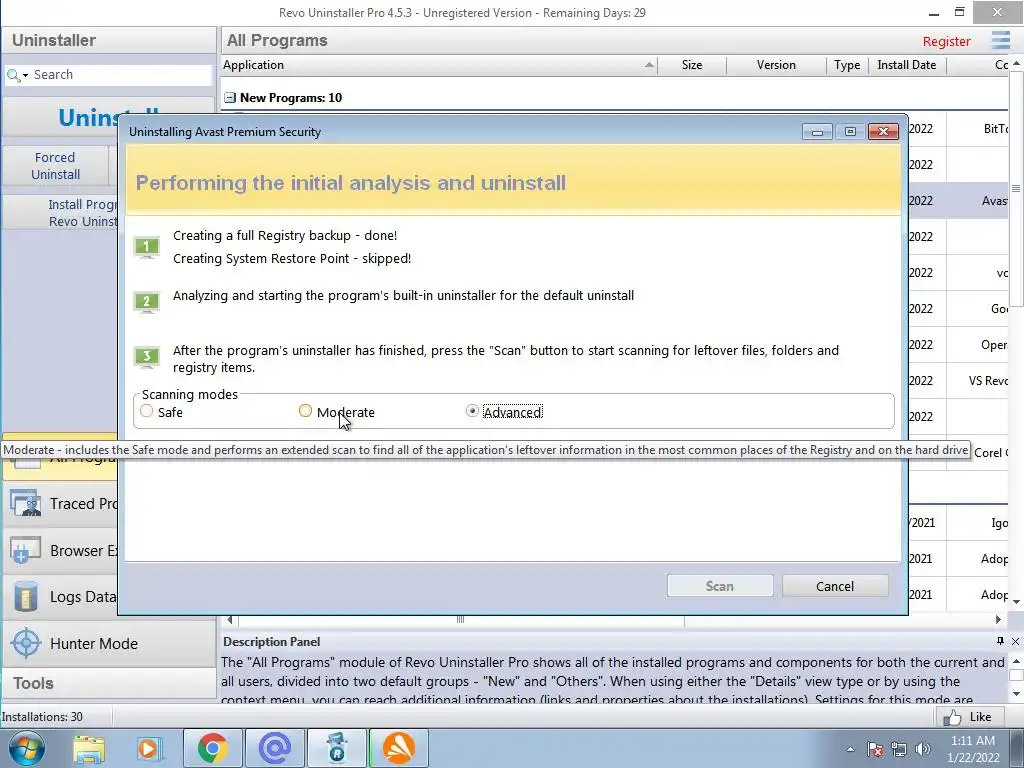1024x768 pixels.
Task: Click the step 3 monitor icon
Action: point(147,357)
